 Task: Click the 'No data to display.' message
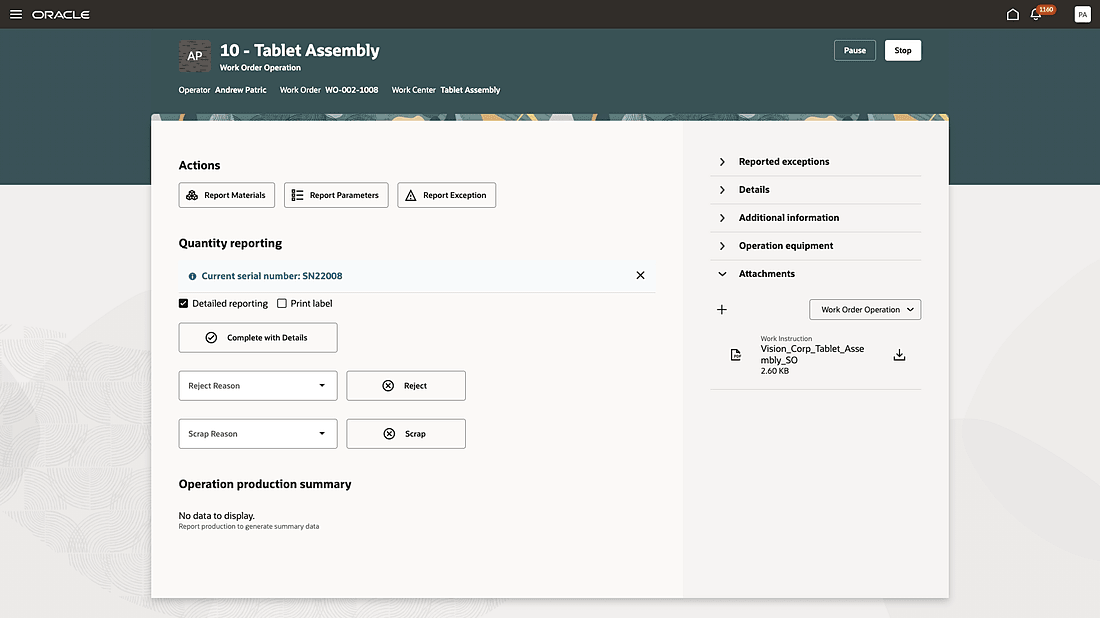tap(217, 516)
